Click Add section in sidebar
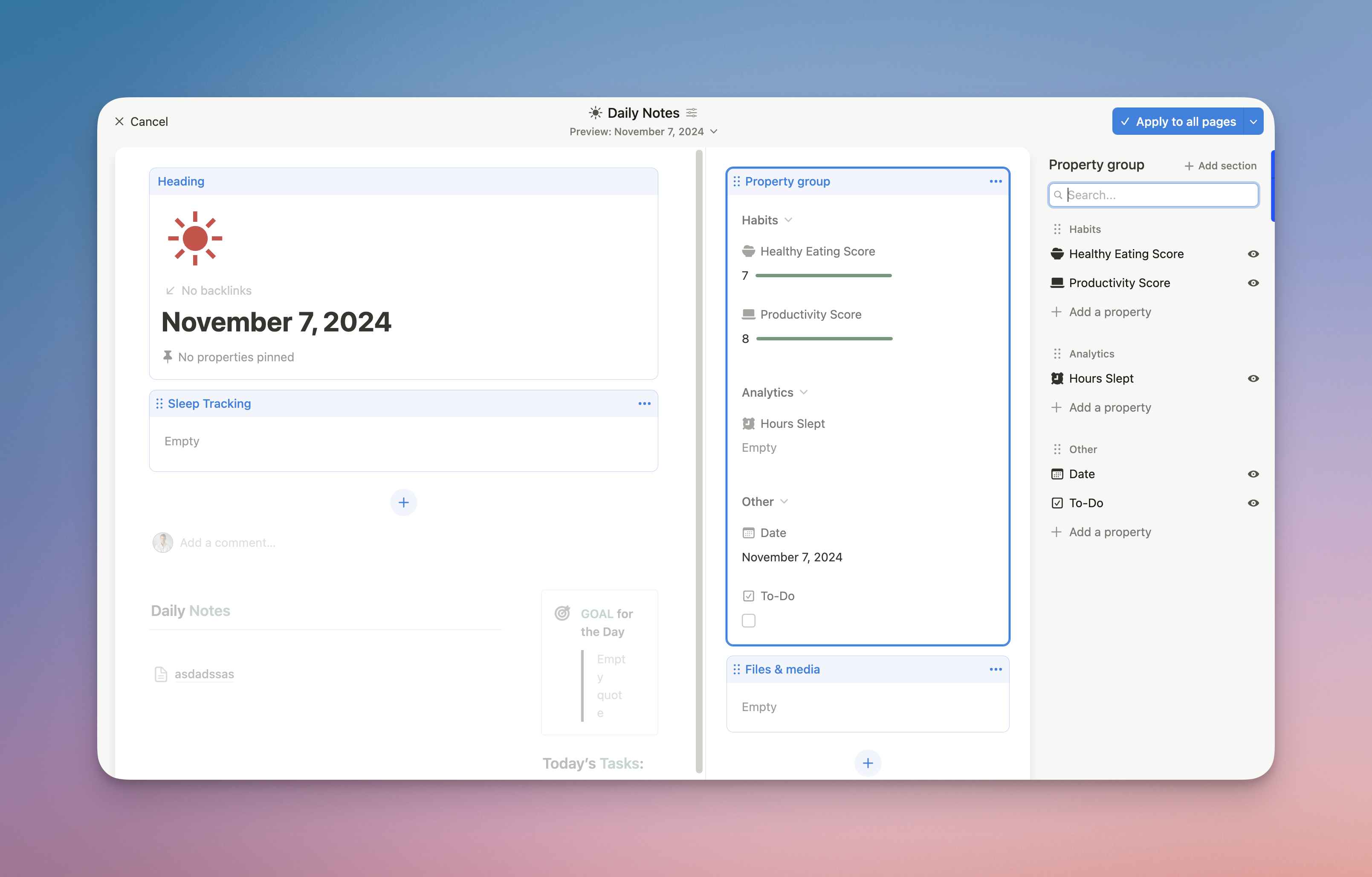Image resolution: width=1372 pixels, height=877 pixels. (x=1220, y=166)
